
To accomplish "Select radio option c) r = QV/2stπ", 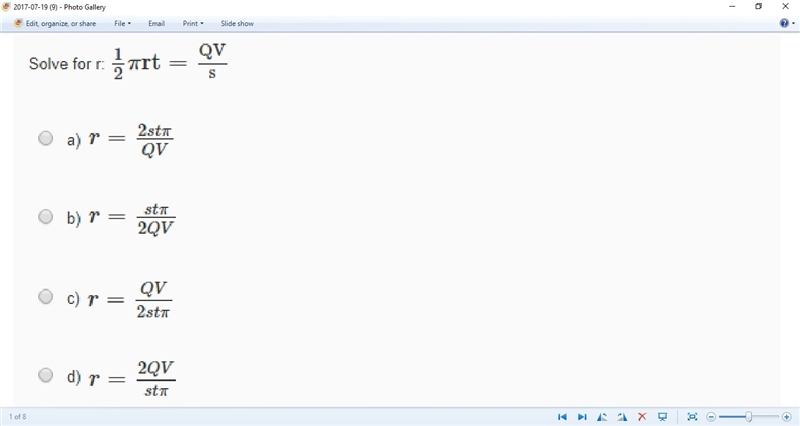I will (x=45, y=296).
